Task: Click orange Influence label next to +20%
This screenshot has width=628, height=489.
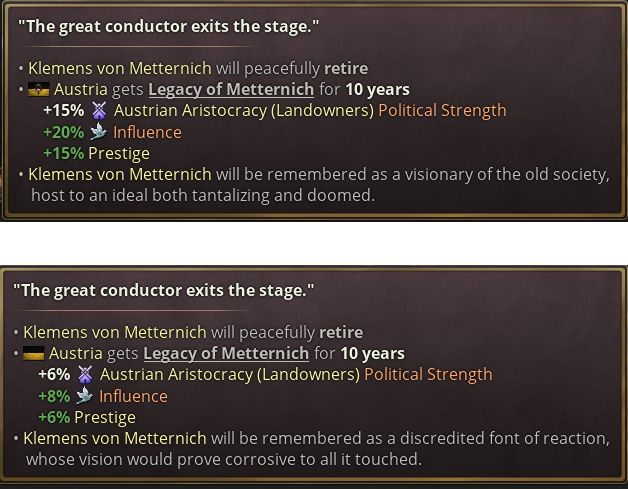Action: point(147,132)
